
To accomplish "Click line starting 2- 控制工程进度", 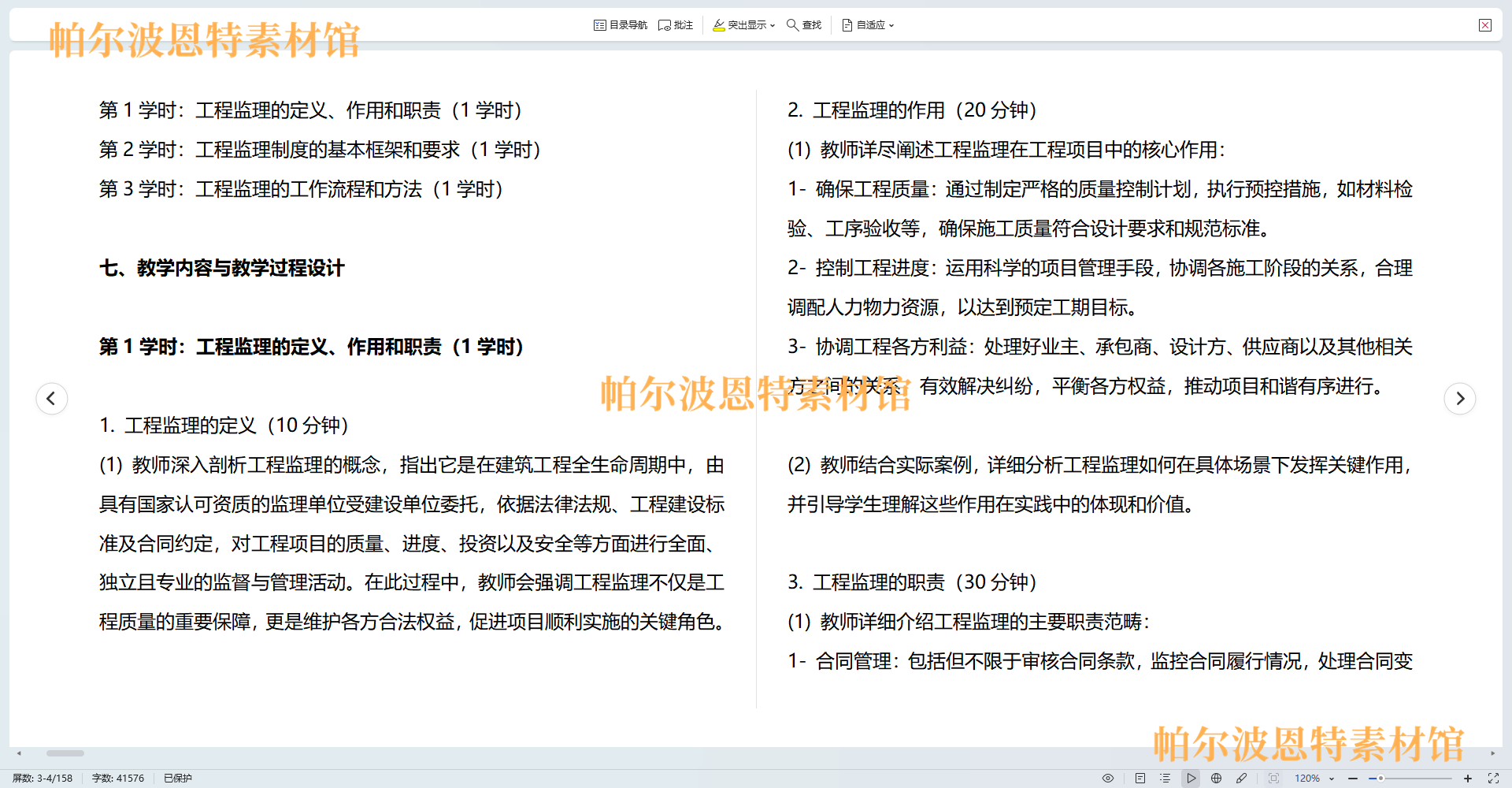I will tap(1100, 268).
